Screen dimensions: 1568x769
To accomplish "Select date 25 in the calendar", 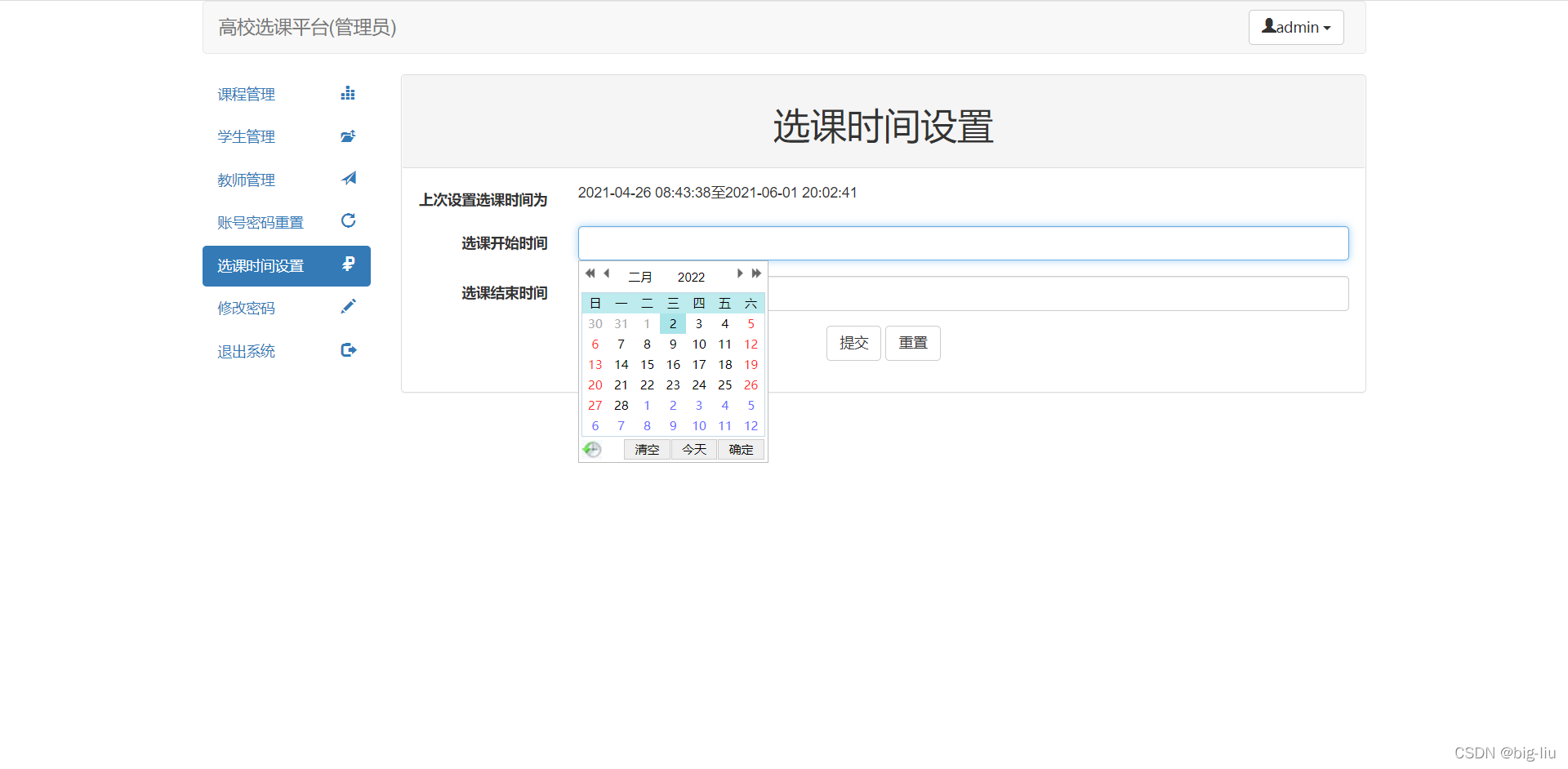I will point(725,385).
